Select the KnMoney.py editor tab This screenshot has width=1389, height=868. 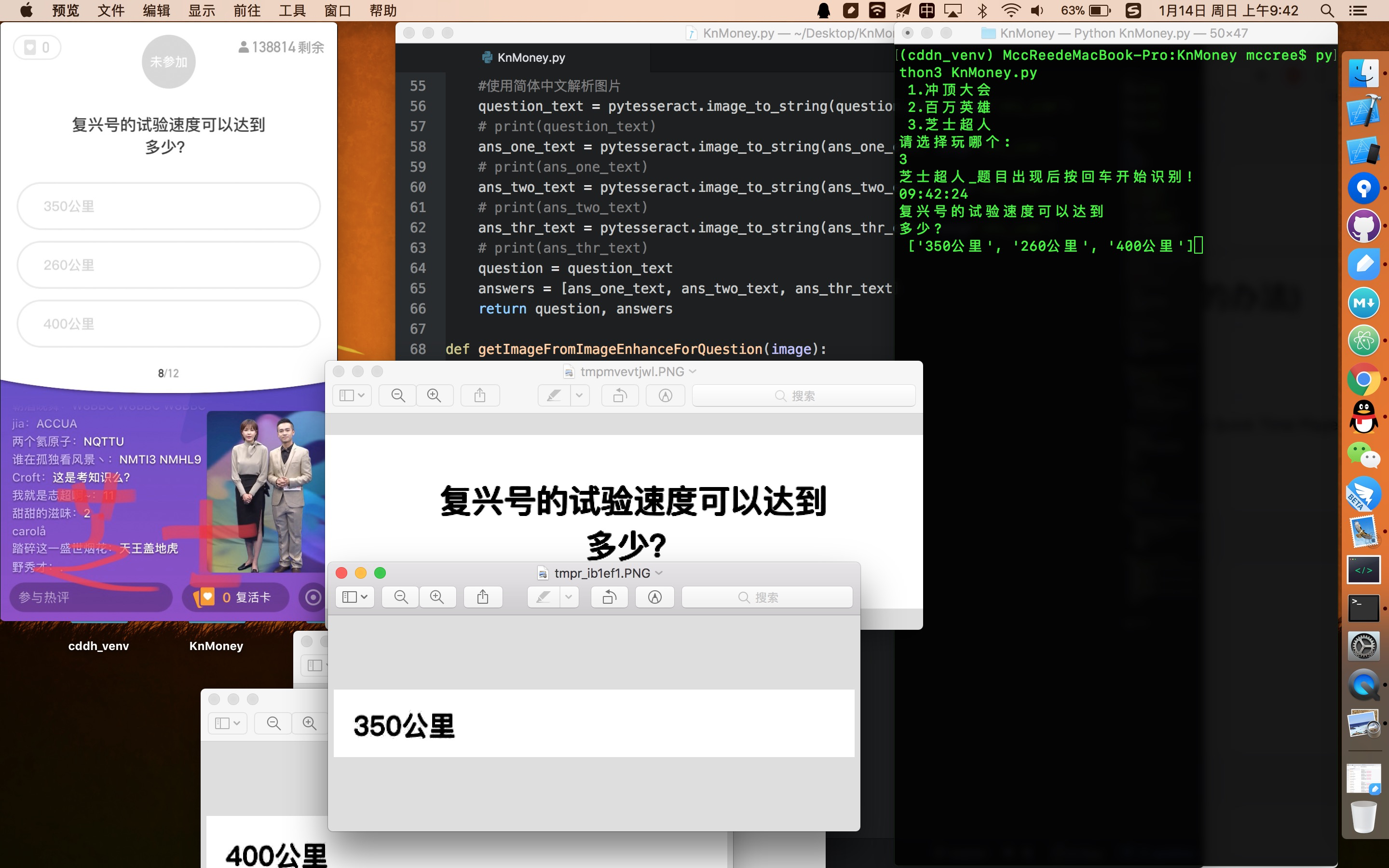[531, 57]
